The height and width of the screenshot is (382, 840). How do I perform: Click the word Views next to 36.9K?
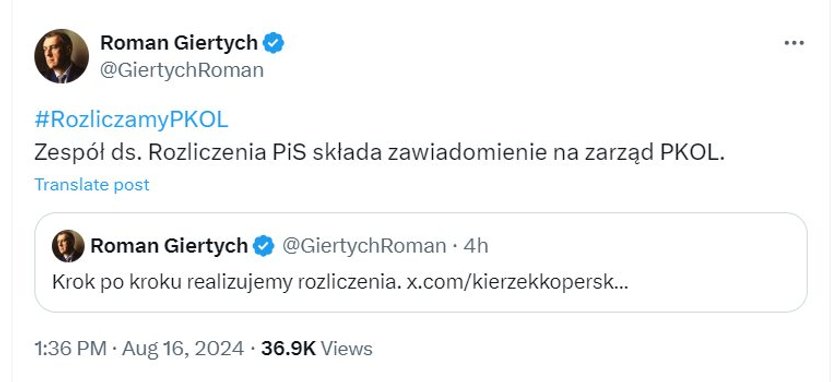click(x=347, y=349)
